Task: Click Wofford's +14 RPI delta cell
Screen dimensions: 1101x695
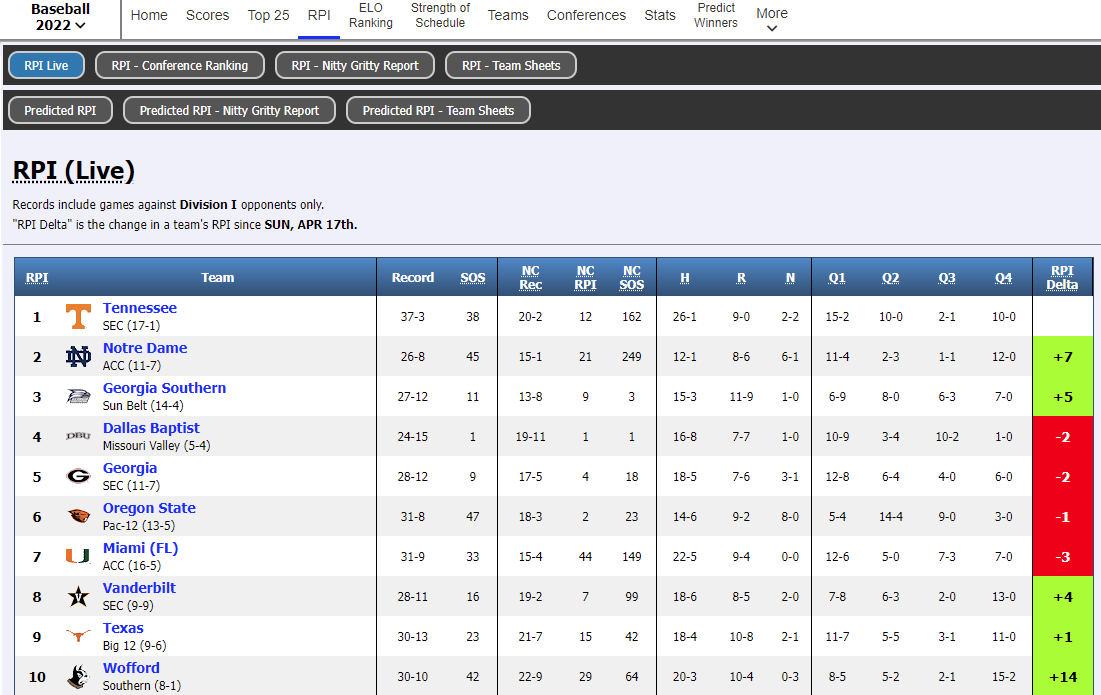Action: click(1062, 677)
